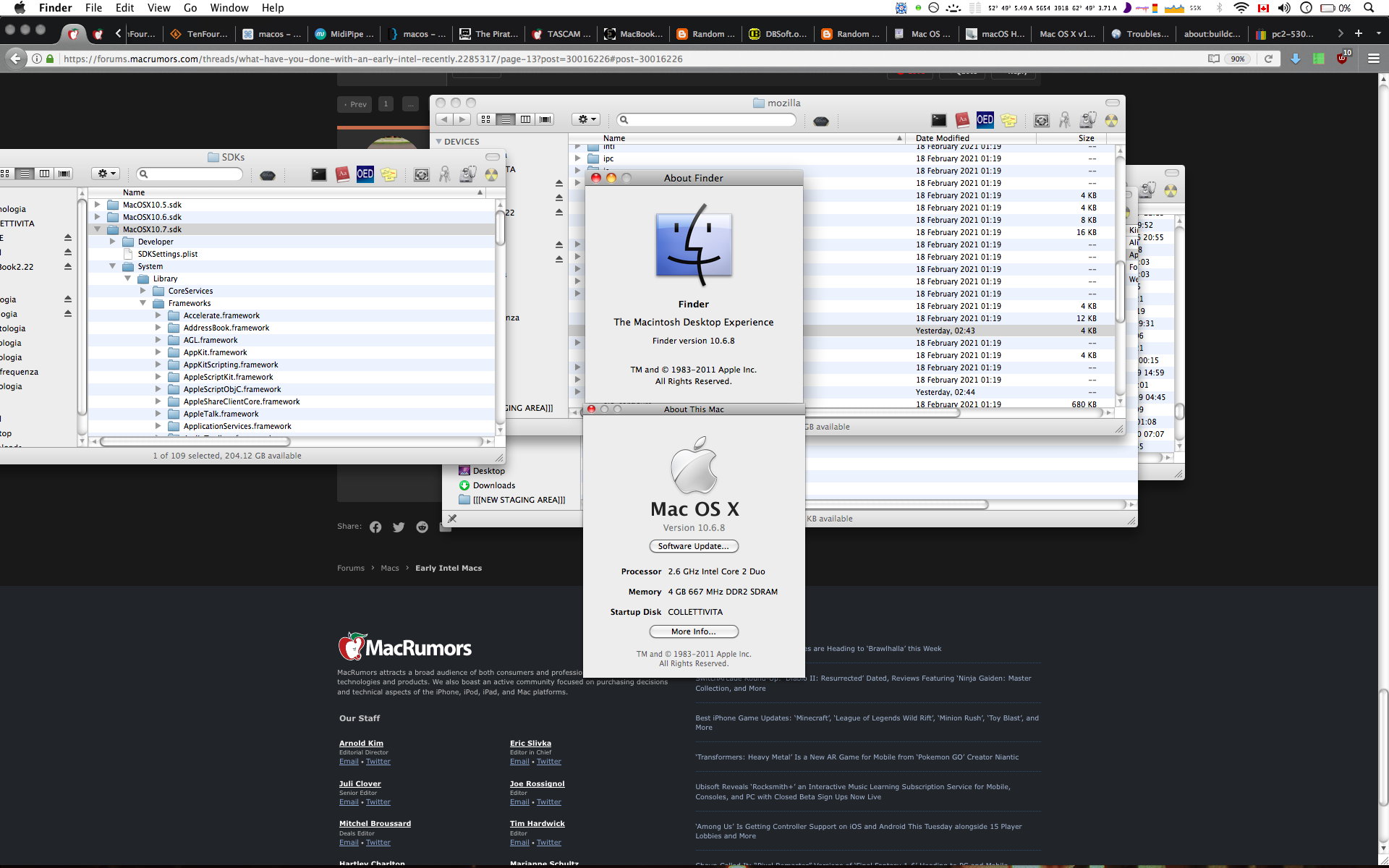The image size is (1389, 868).
Task: Open Action gear dropdown in SDKs window
Action: (x=106, y=174)
